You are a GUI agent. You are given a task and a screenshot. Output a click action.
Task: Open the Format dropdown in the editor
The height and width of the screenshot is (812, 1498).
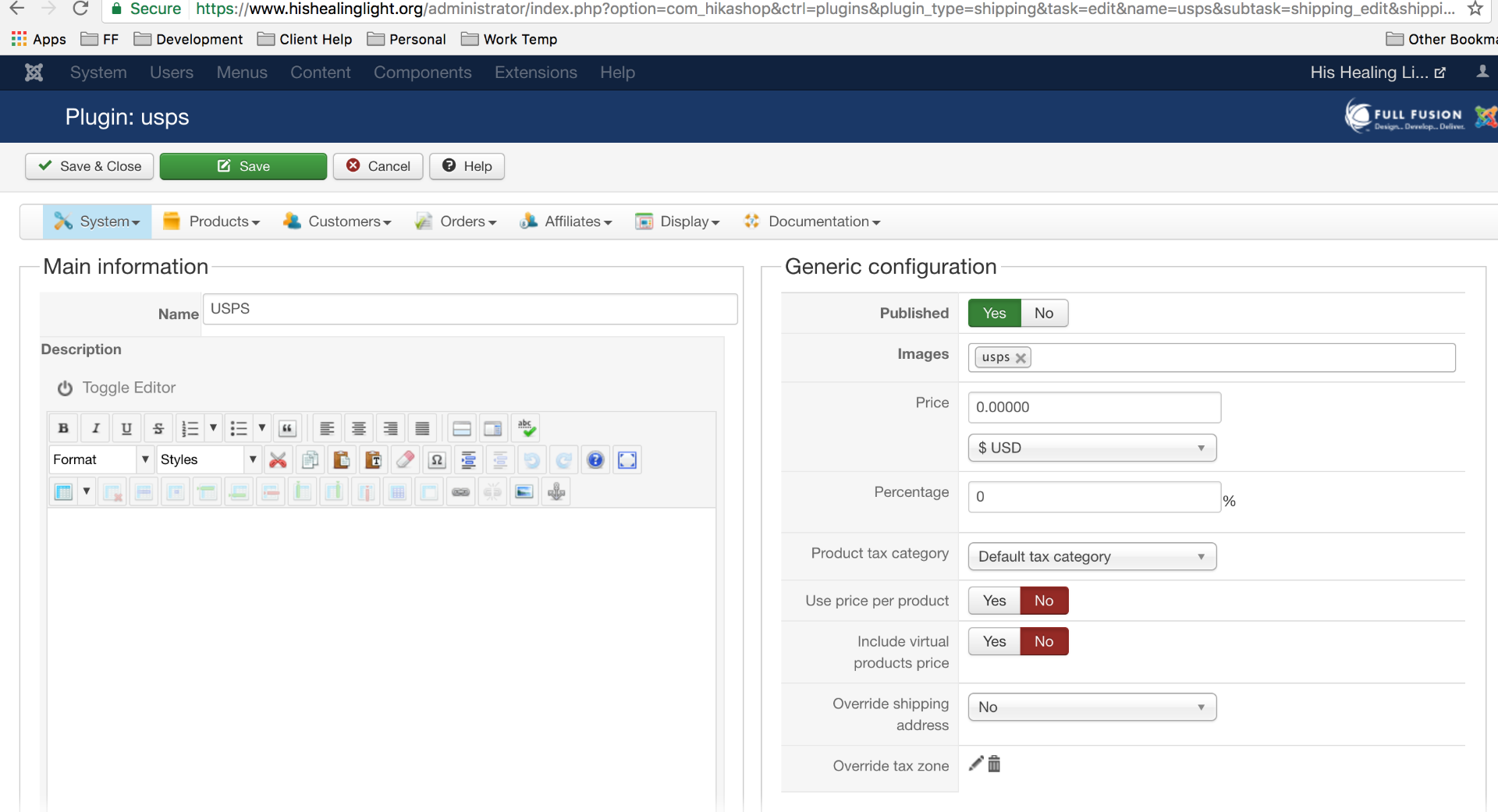tap(101, 460)
